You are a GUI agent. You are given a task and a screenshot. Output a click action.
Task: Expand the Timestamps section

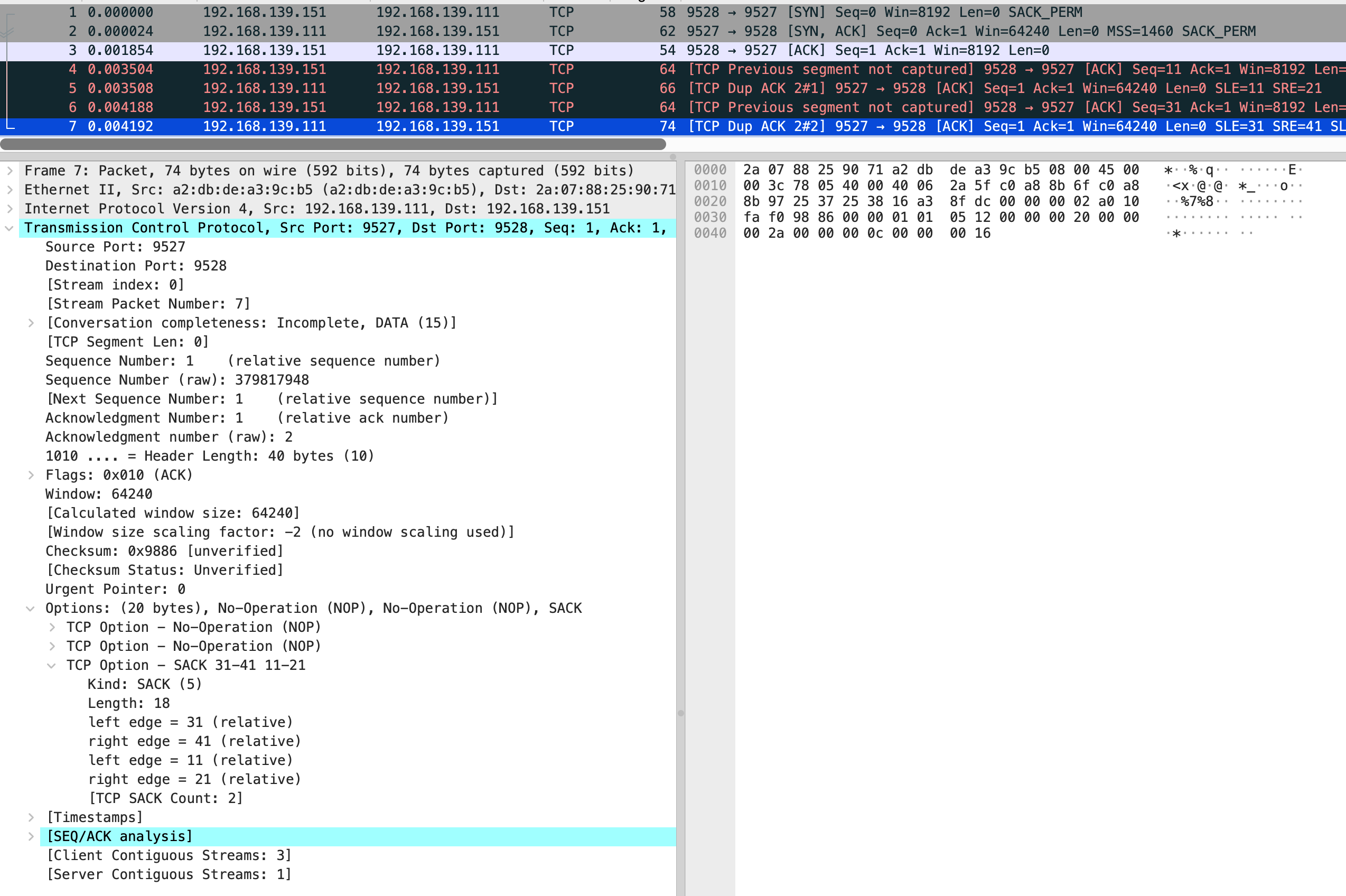[31, 818]
